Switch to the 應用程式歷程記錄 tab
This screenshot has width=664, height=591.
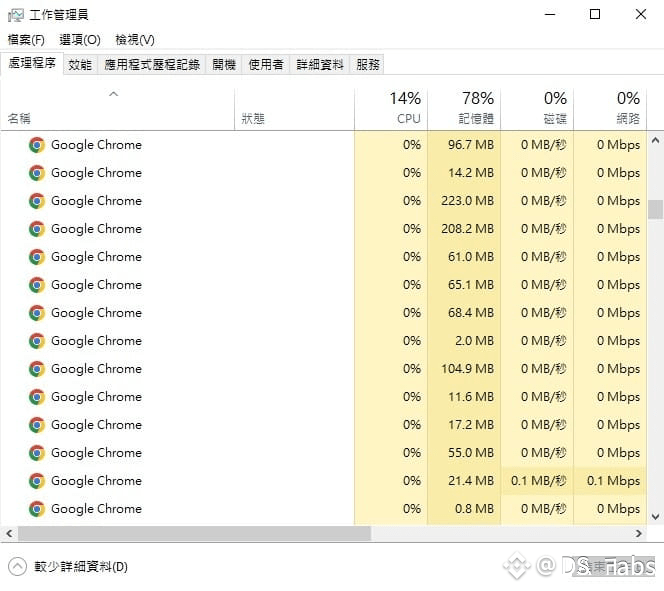(152, 64)
